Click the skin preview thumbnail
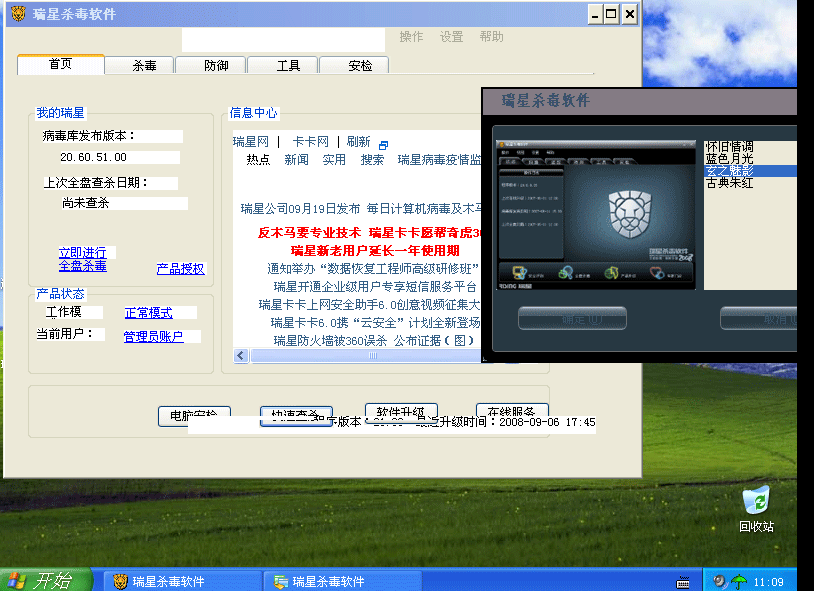Screen dimensions: 814x591 (596, 215)
